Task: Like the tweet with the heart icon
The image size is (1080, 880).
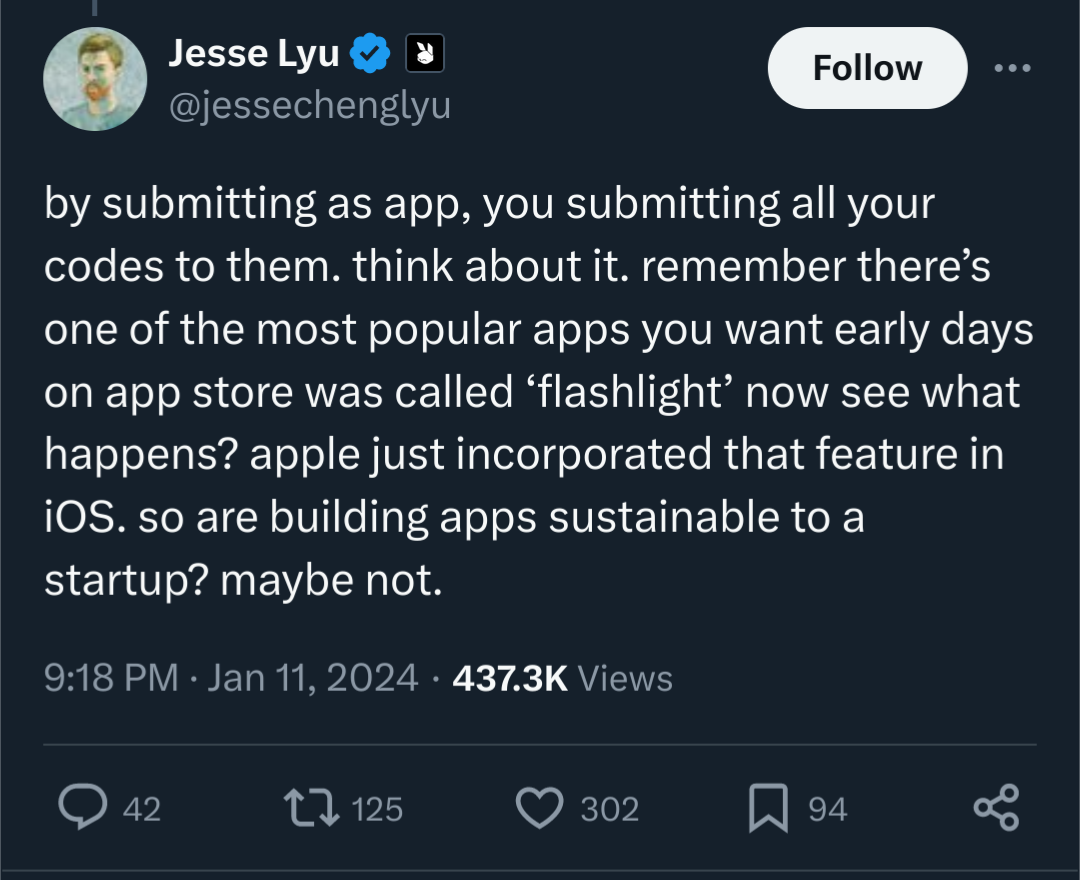Action: 539,808
